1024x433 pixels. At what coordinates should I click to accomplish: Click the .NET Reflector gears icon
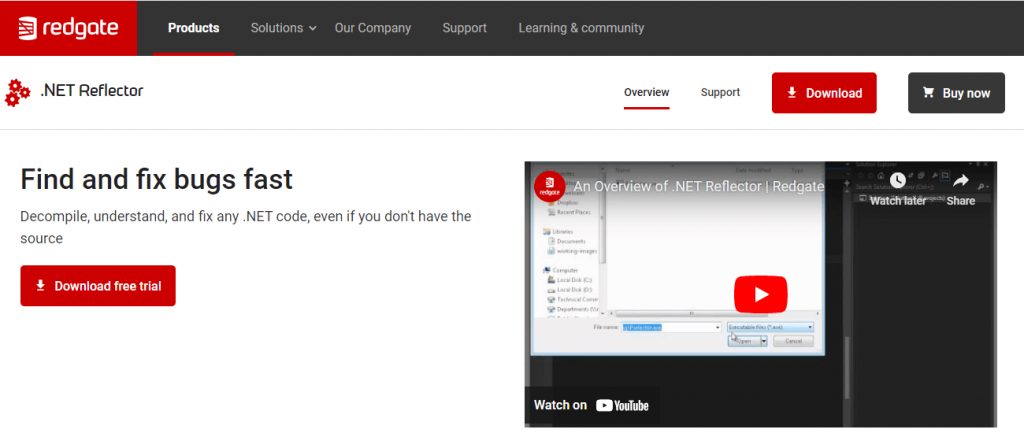[18, 93]
